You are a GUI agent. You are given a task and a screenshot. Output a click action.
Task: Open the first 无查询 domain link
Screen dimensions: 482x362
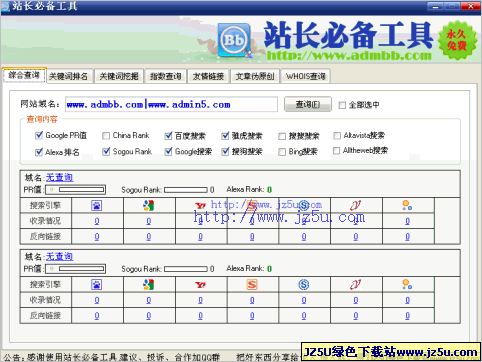[x=59, y=178]
